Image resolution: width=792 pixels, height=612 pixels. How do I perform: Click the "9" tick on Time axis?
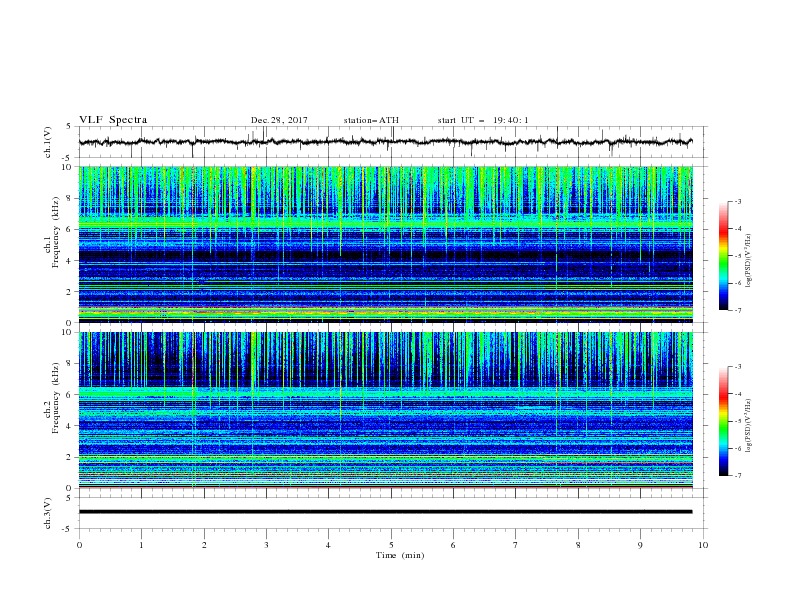click(x=640, y=545)
